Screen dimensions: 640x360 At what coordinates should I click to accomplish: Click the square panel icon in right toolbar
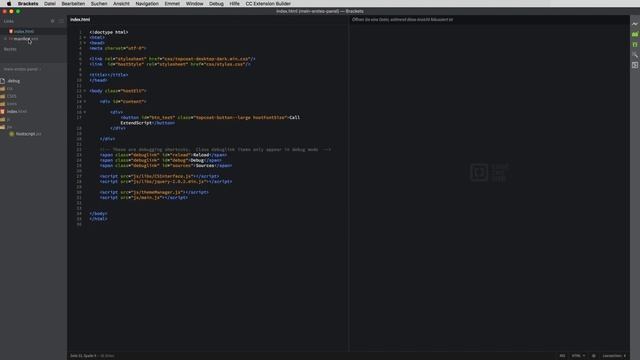tap(635, 65)
